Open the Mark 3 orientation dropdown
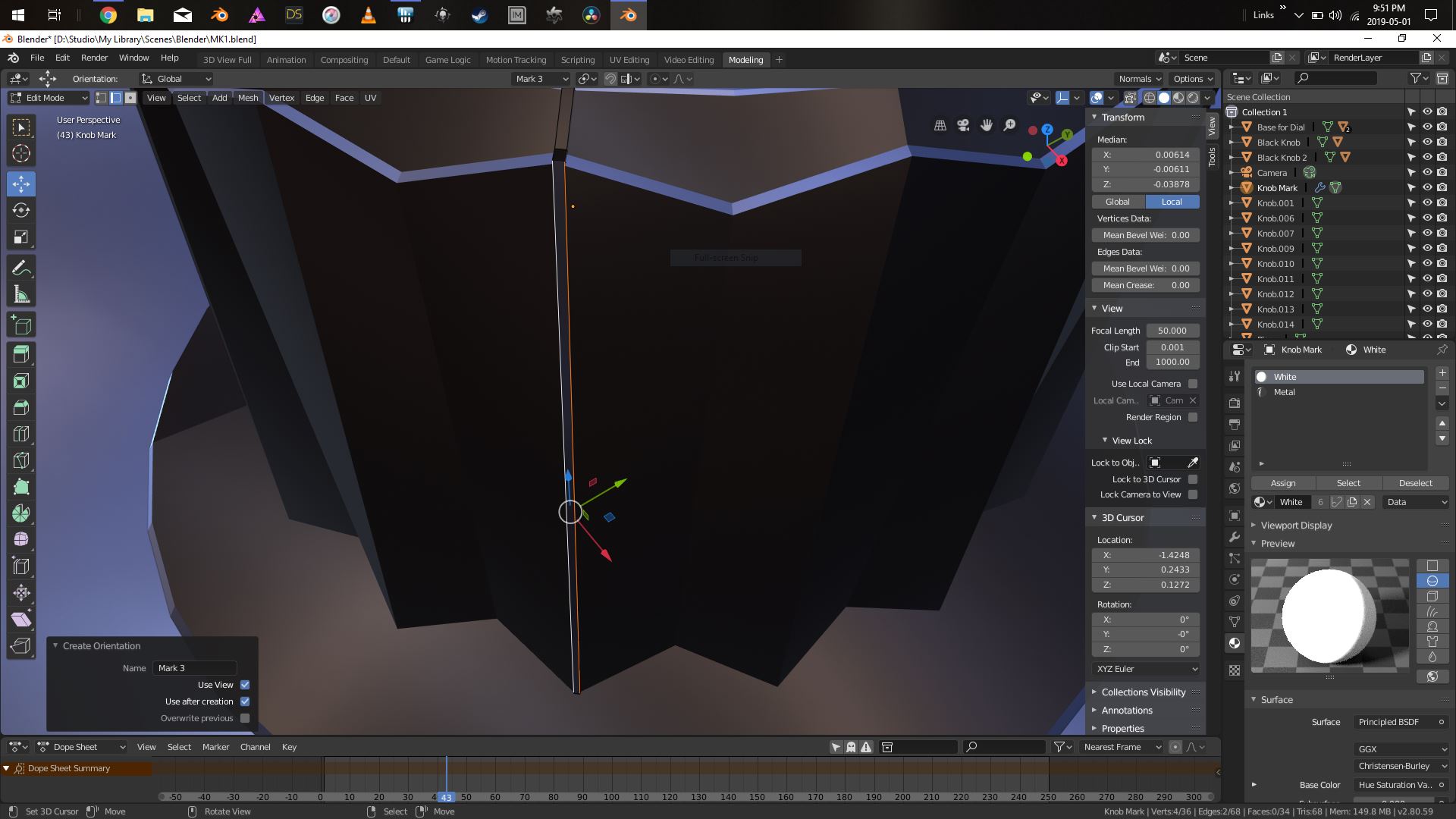The image size is (1456, 819). tap(541, 79)
